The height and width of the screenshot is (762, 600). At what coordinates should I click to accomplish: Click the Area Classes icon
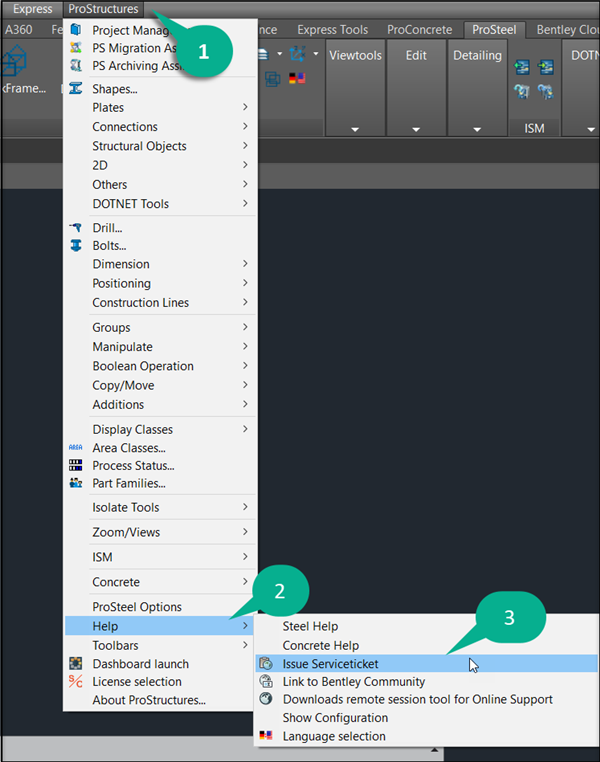click(76, 448)
